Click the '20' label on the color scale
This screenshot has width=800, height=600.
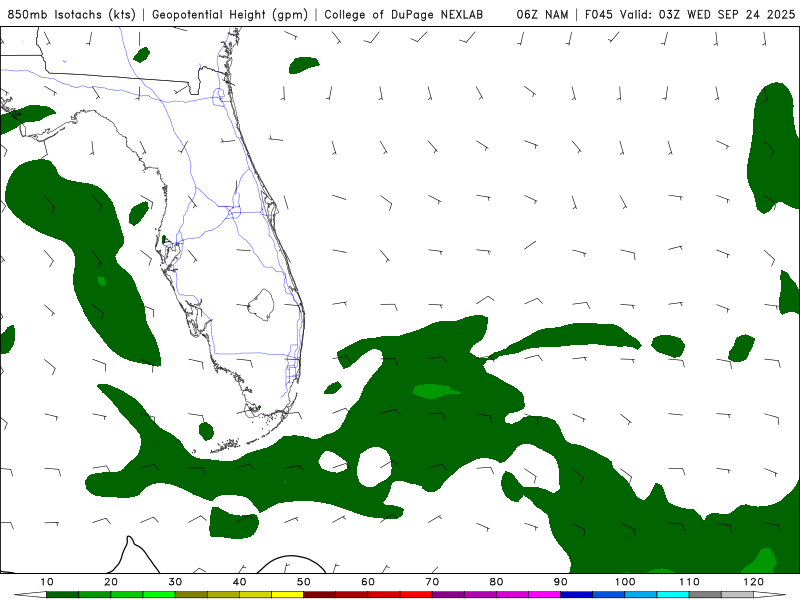click(x=111, y=582)
